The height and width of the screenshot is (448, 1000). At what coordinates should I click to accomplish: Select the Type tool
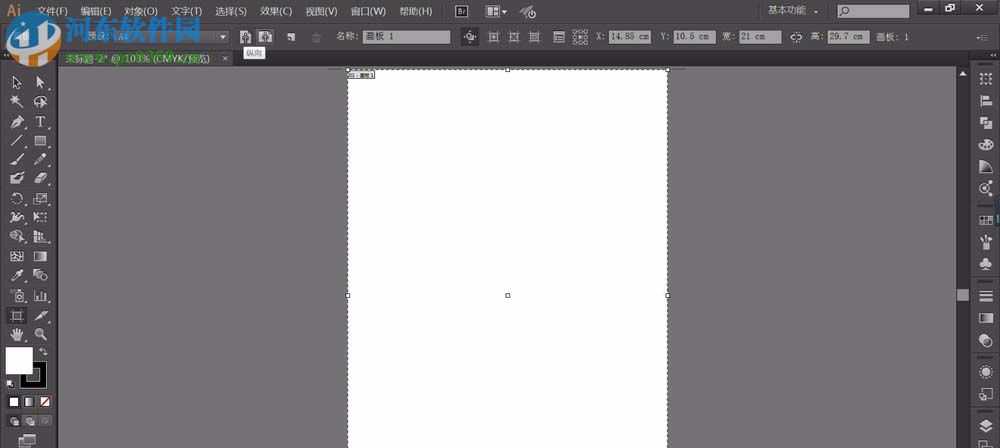click(x=41, y=121)
